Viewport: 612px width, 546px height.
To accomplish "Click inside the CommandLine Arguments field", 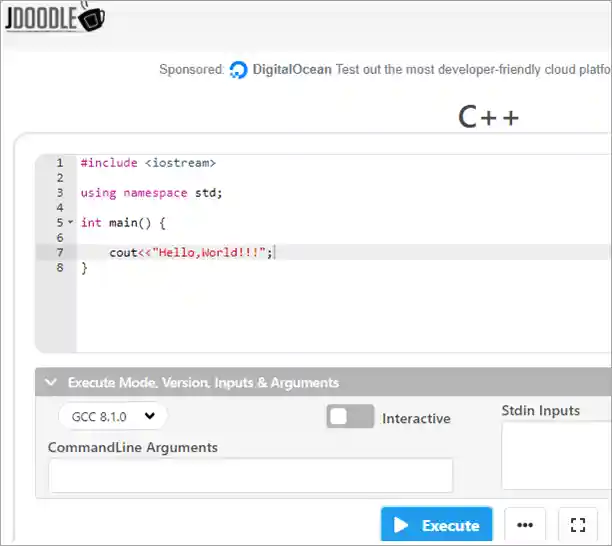I will pos(250,475).
